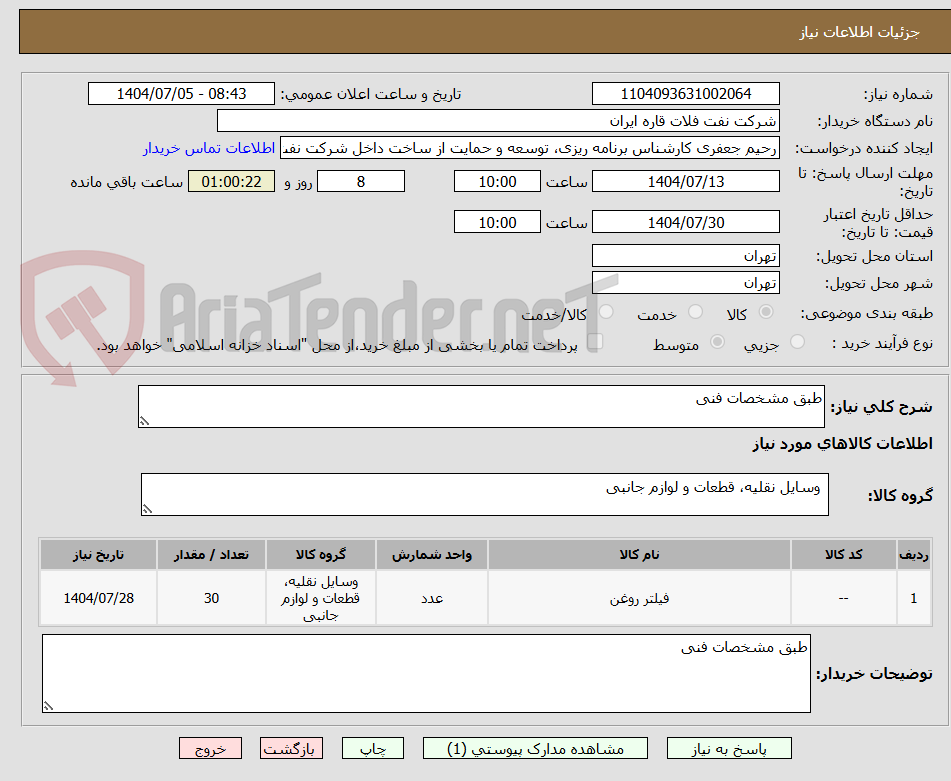
Task: Click the countdown timer showing 01:00:22
Action: pyautogui.click(x=231, y=181)
